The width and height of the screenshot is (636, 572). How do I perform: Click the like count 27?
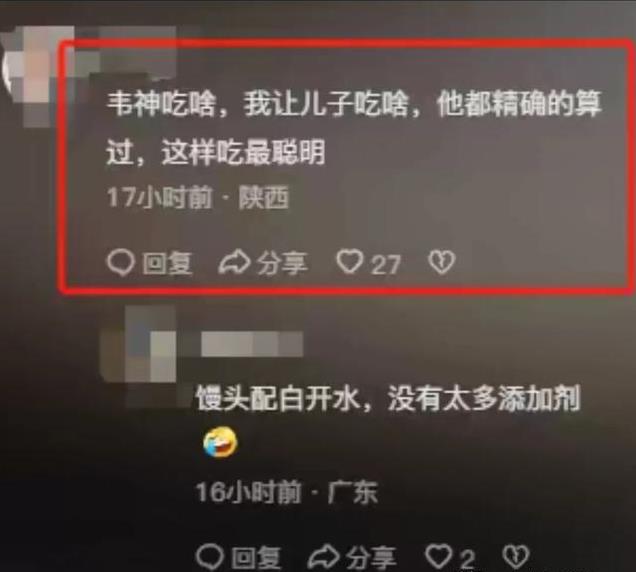[x=386, y=264]
